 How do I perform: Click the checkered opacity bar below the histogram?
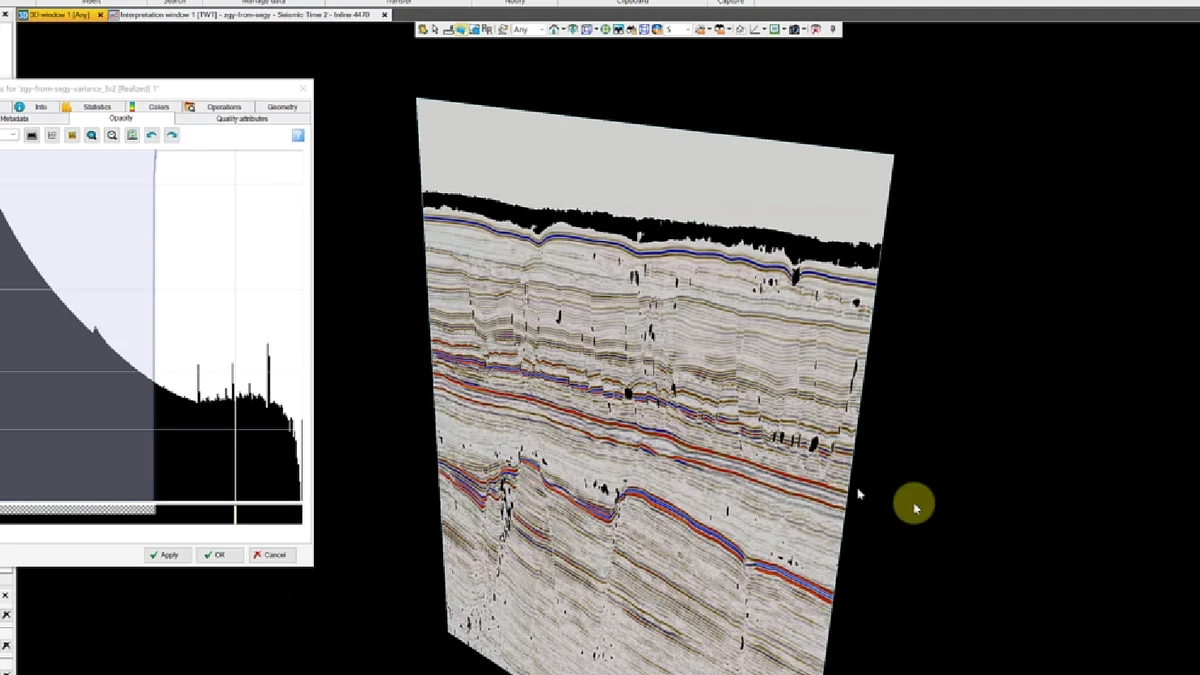click(77, 509)
